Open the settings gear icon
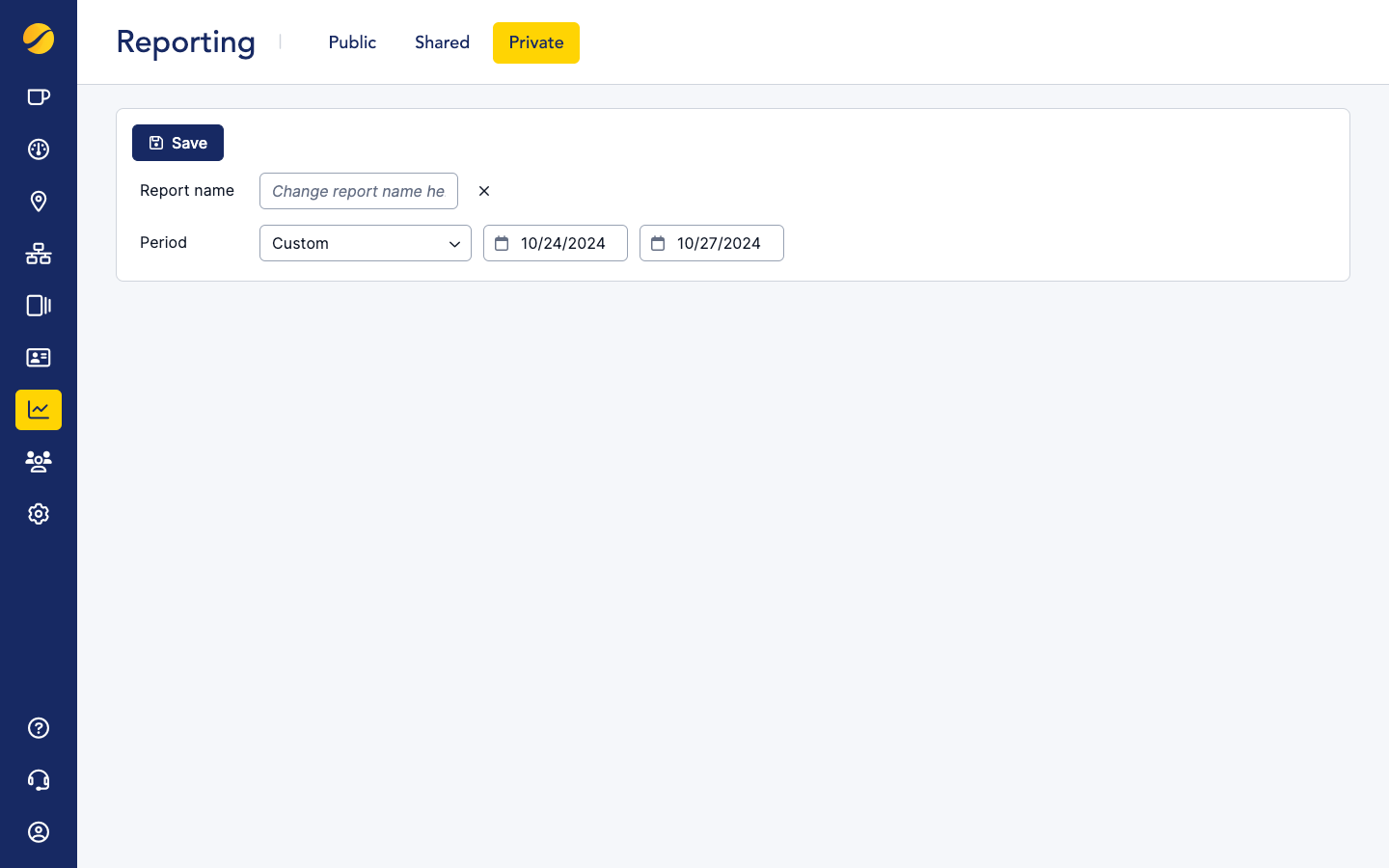 [39, 513]
